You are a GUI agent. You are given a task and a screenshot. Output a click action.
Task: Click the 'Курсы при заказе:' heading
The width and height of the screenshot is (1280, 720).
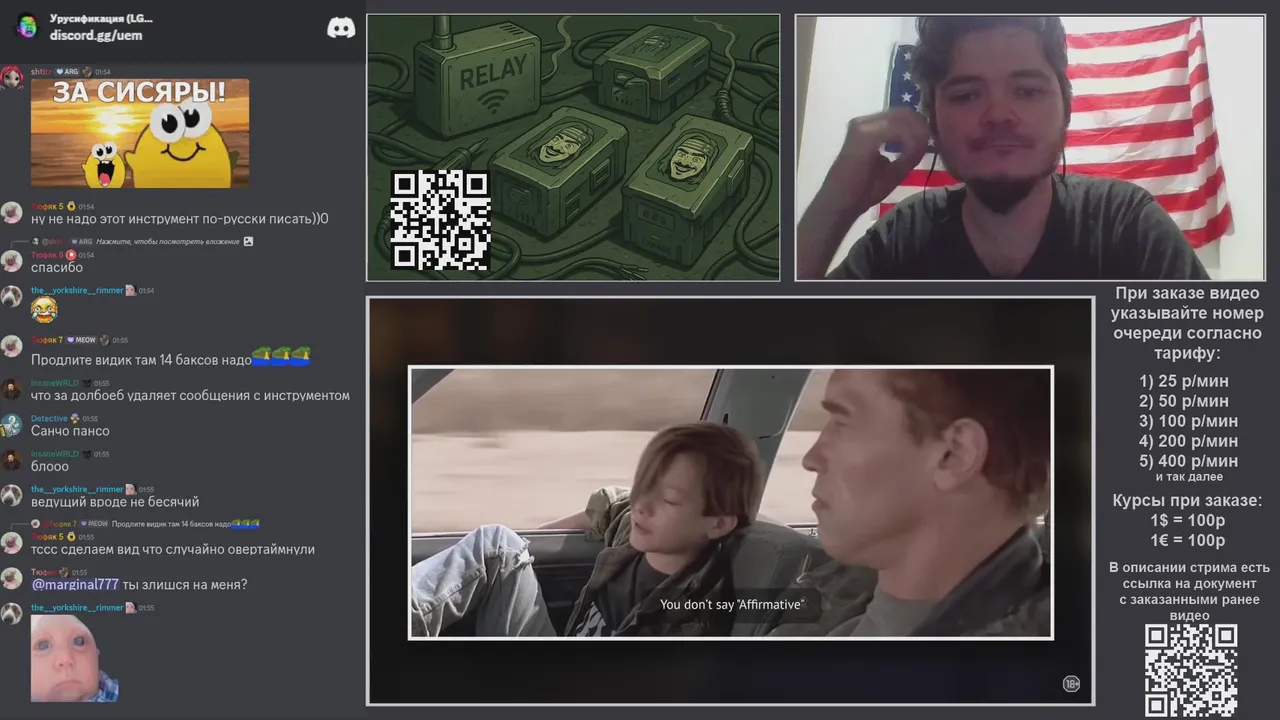[1188, 501]
